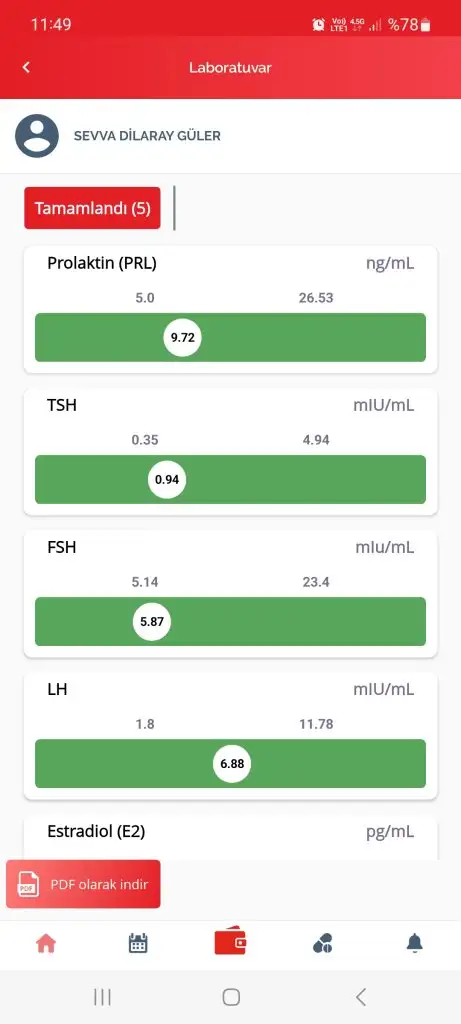Click the TSH 0.94 value marker
The height and width of the screenshot is (1024, 461).
point(167,479)
